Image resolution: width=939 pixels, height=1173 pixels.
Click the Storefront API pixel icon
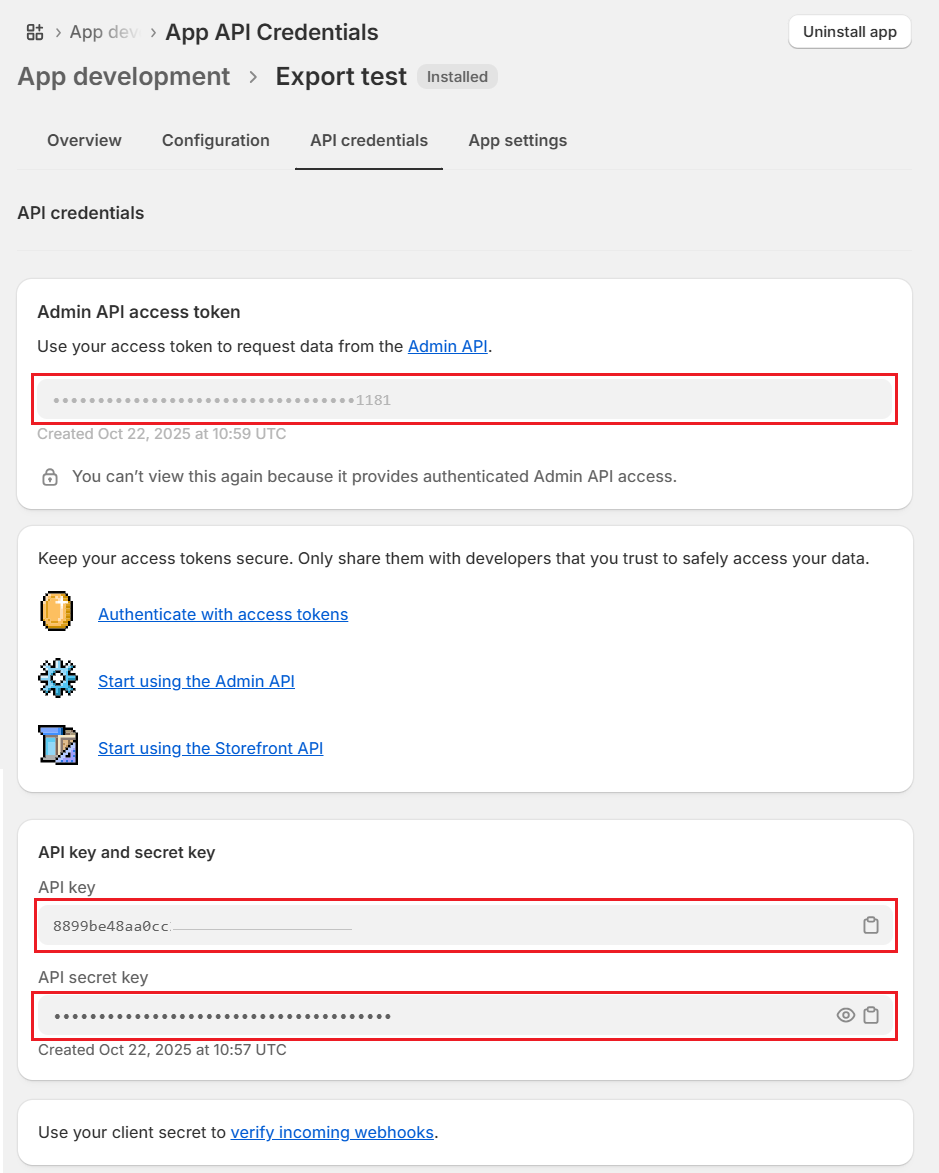(57, 746)
